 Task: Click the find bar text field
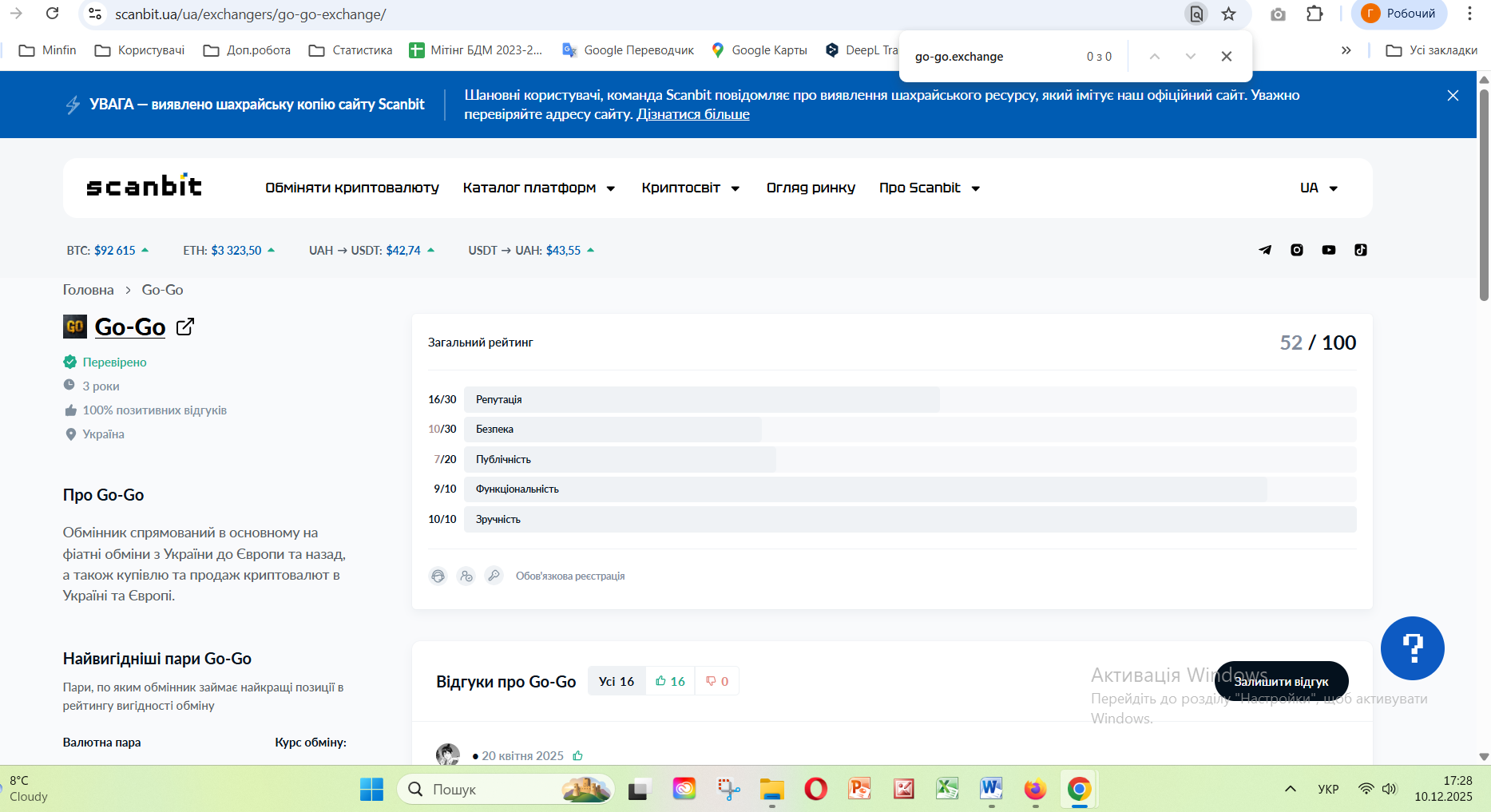click(x=994, y=56)
